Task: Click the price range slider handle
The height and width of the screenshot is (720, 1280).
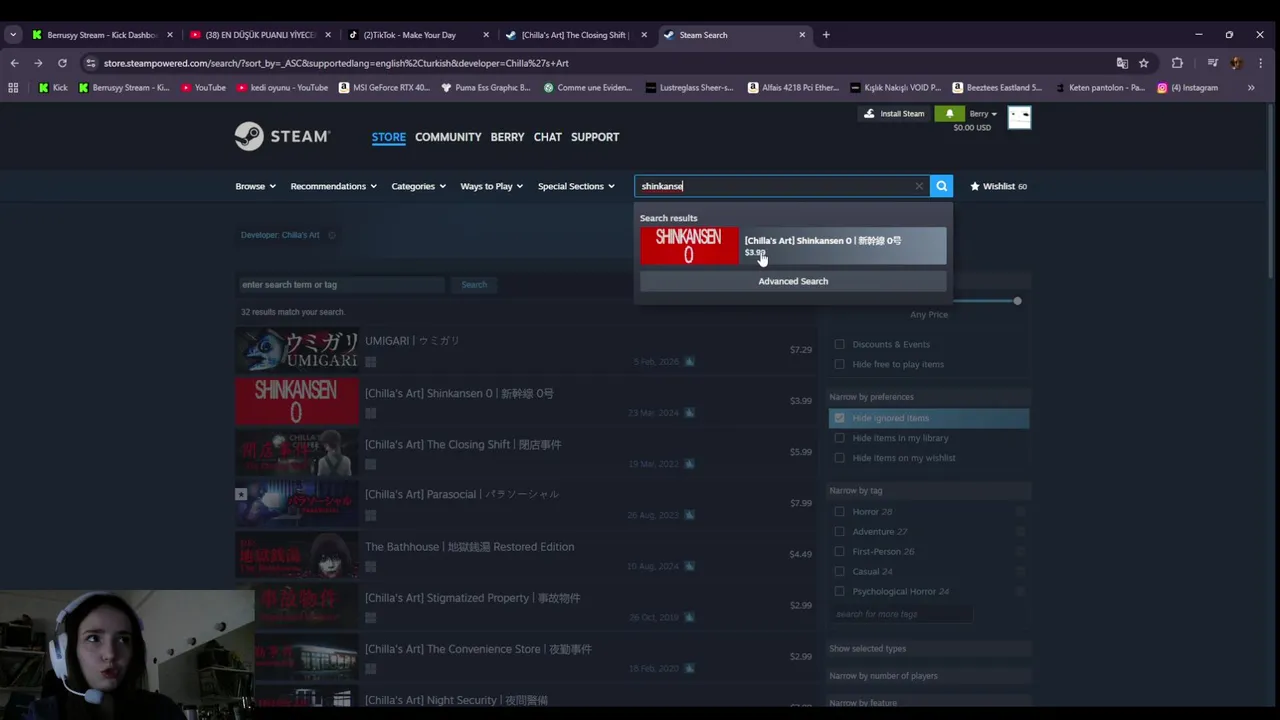Action: coord(1017,301)
